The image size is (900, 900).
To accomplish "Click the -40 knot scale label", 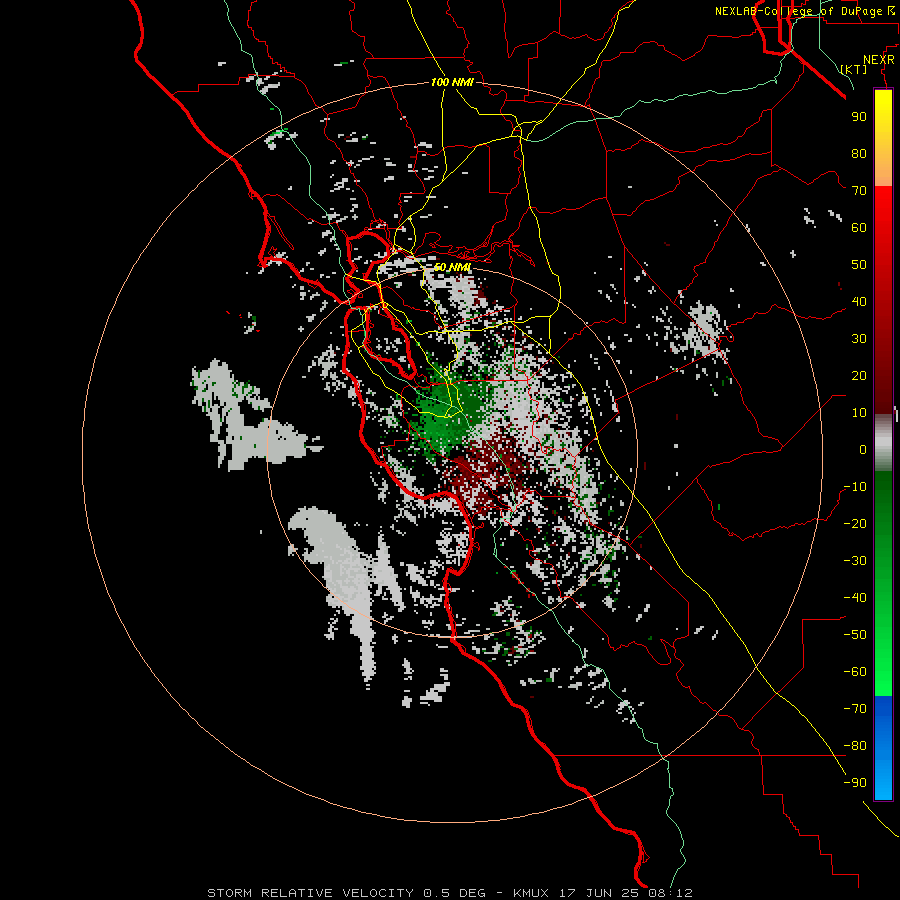I will point(855,598).
